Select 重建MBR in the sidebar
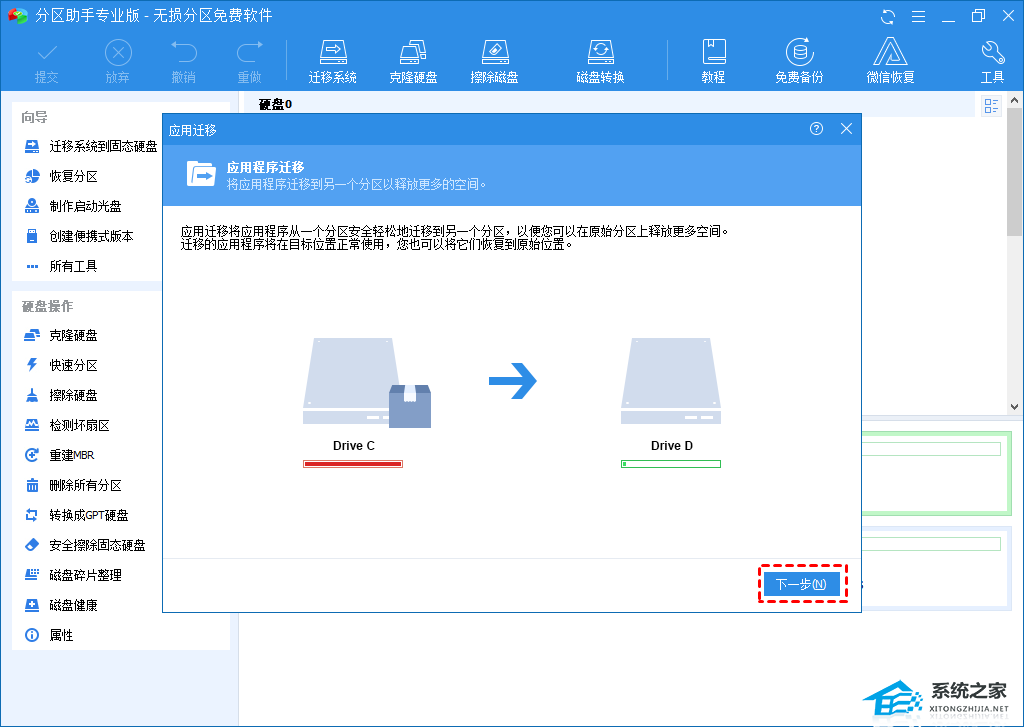This screenshot has width=1024, height=727. click(x=59, y=455)
